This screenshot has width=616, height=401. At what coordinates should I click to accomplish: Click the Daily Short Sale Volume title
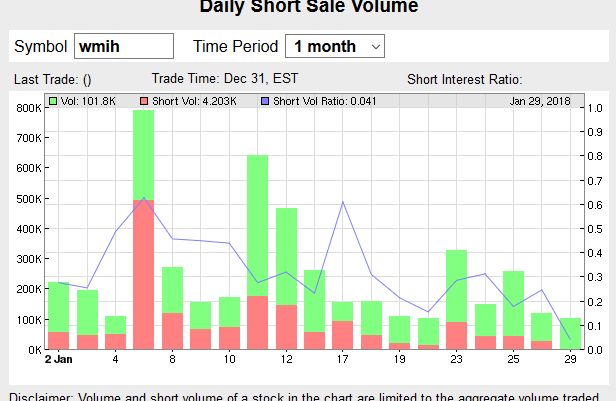click(x=308, y=7)
